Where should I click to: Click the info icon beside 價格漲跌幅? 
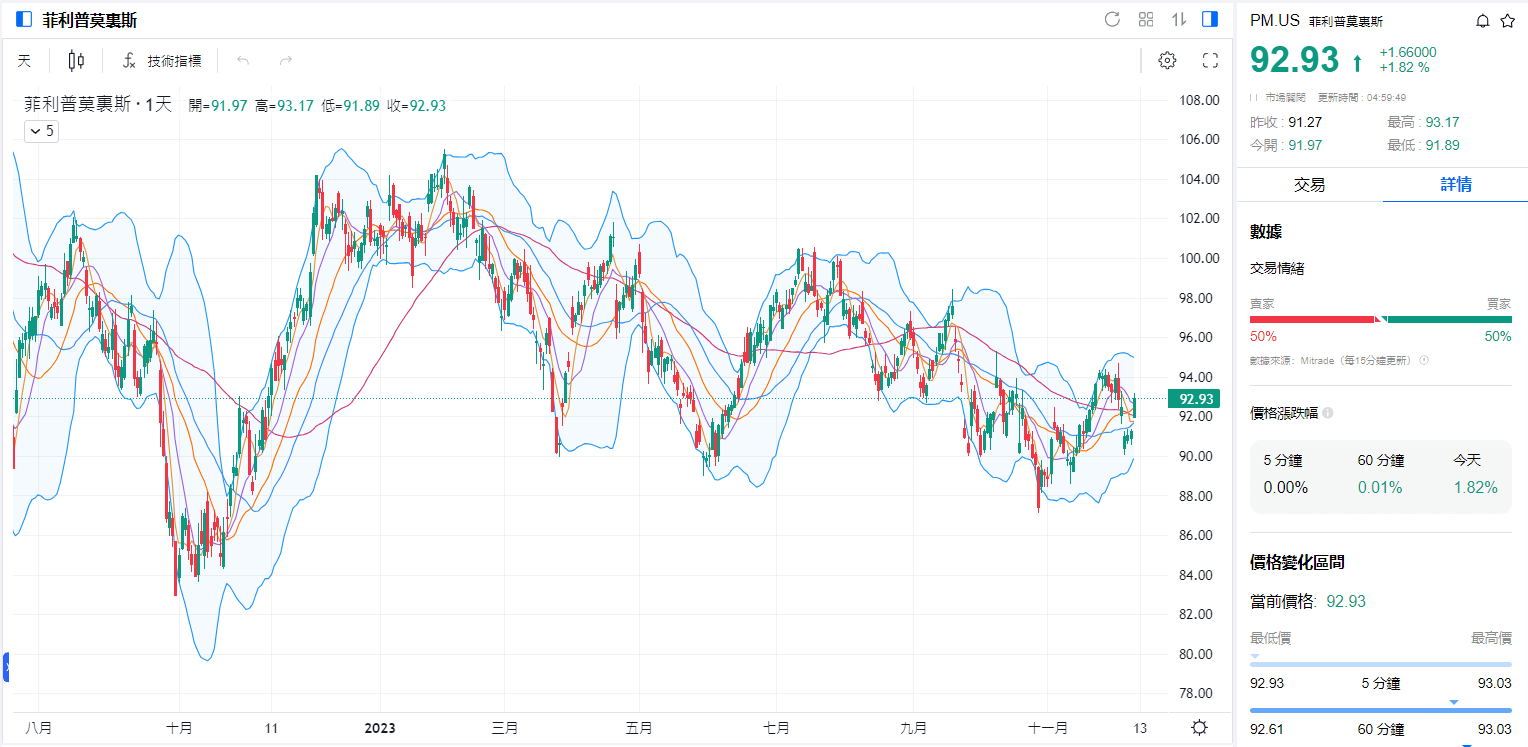1327,412
